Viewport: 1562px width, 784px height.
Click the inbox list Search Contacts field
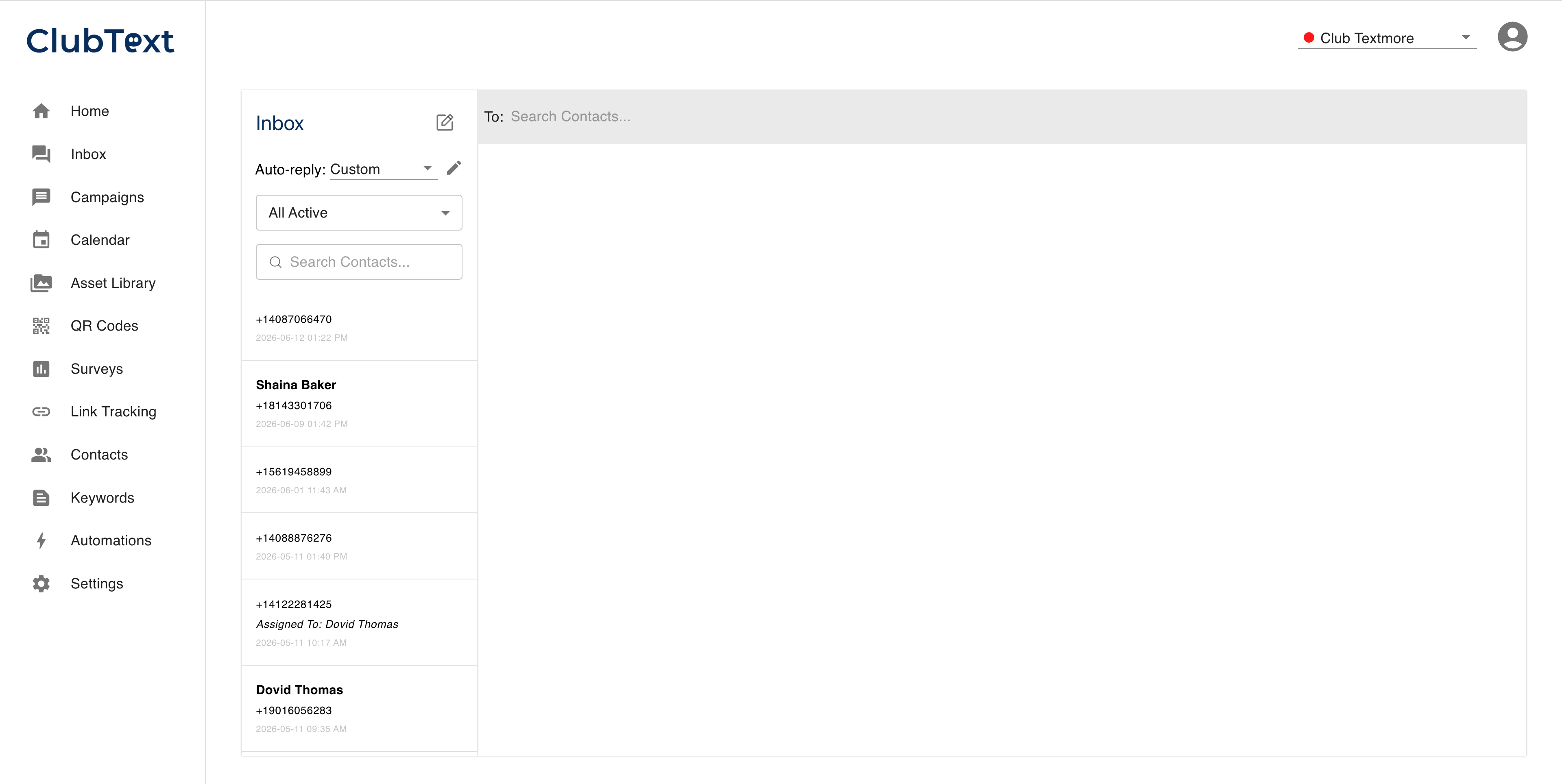(x=359, y=262)
